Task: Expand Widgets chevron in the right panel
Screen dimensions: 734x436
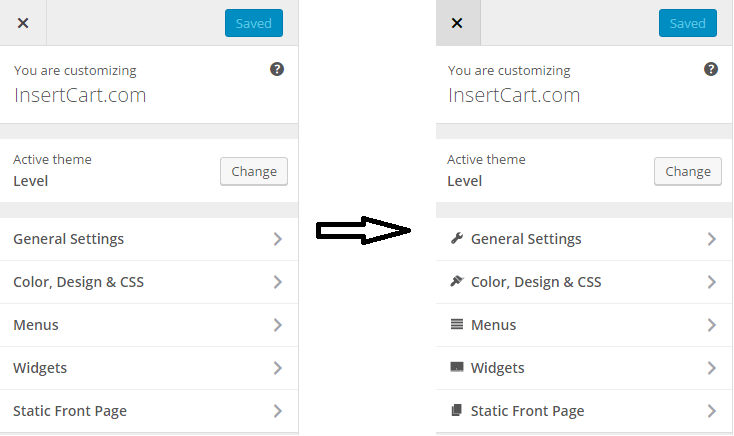Action: 712,368
